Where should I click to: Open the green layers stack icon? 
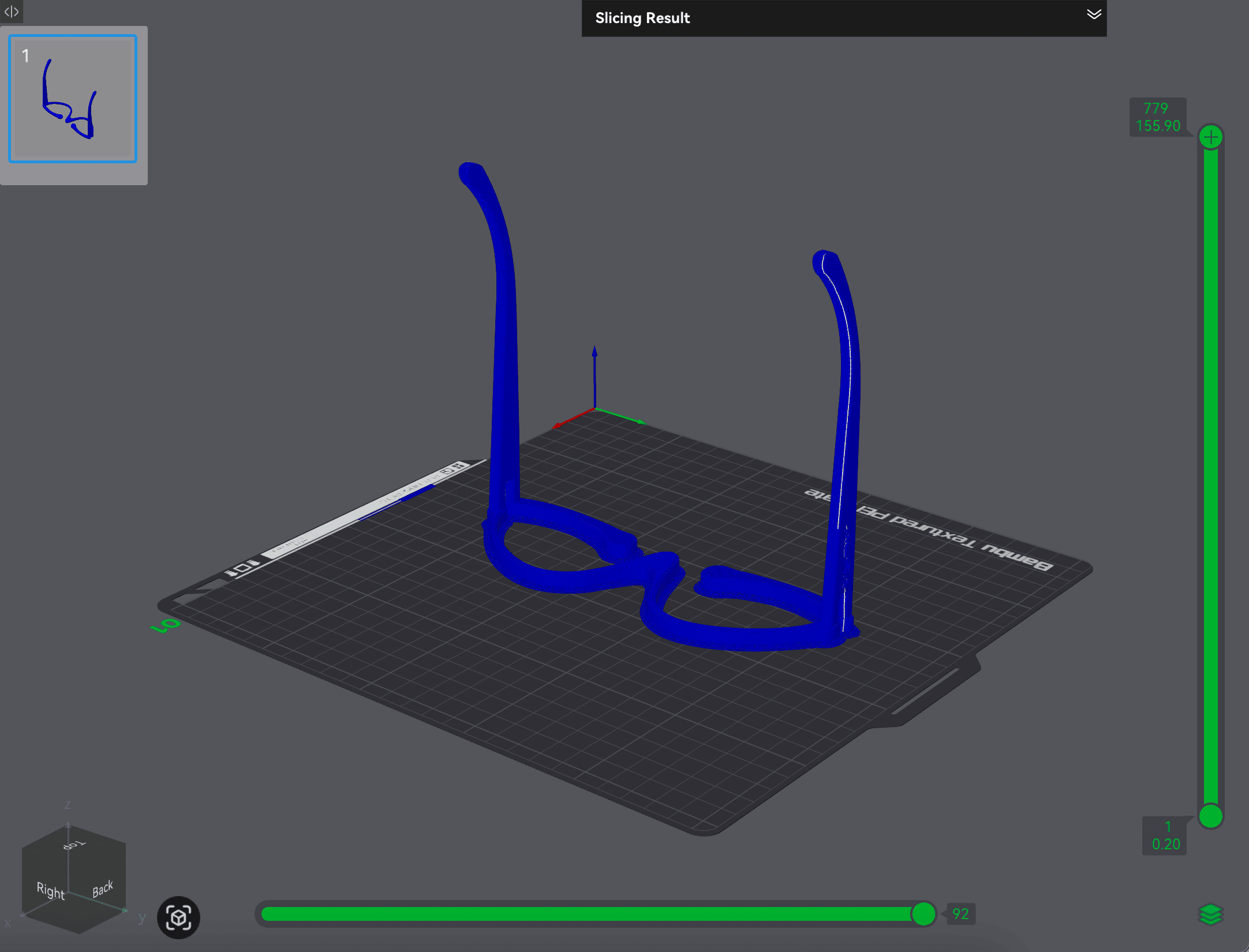tap(1210, 914)
